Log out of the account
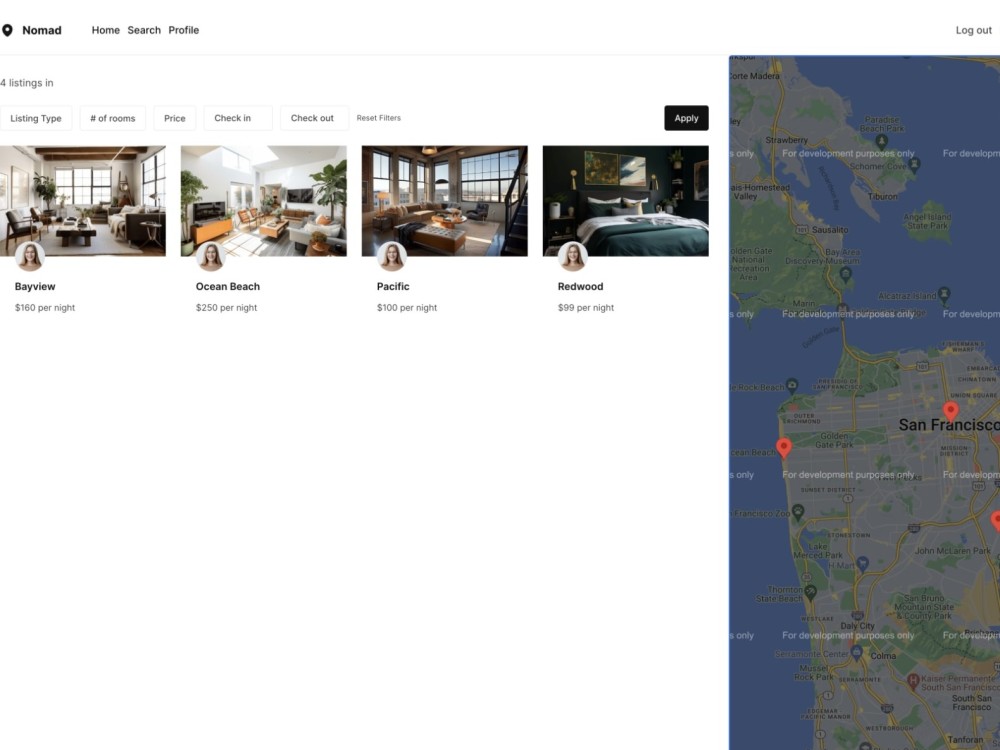This screenshot has height=750, width=1000. tap(973, 30)
